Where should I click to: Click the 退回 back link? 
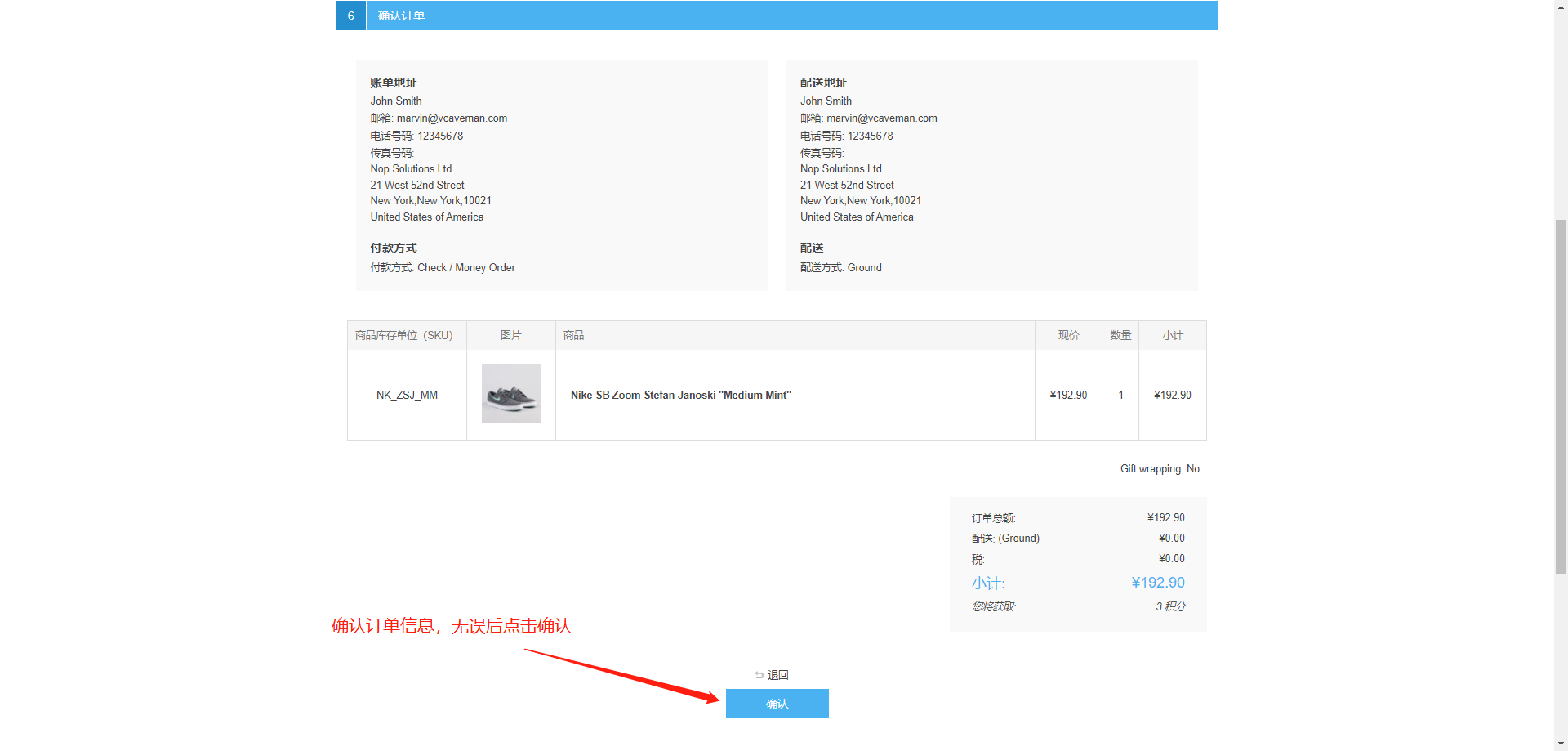[777, 675]
